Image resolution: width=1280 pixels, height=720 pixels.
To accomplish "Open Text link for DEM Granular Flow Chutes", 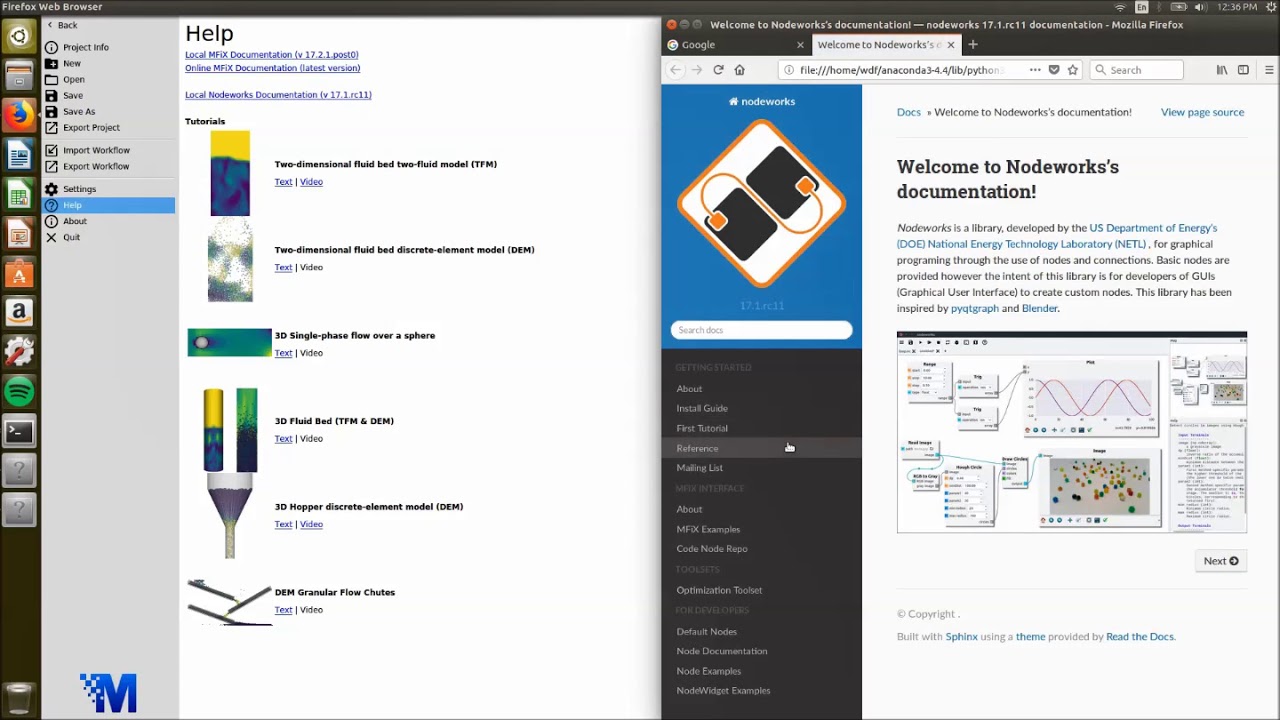I will (283, 610).
